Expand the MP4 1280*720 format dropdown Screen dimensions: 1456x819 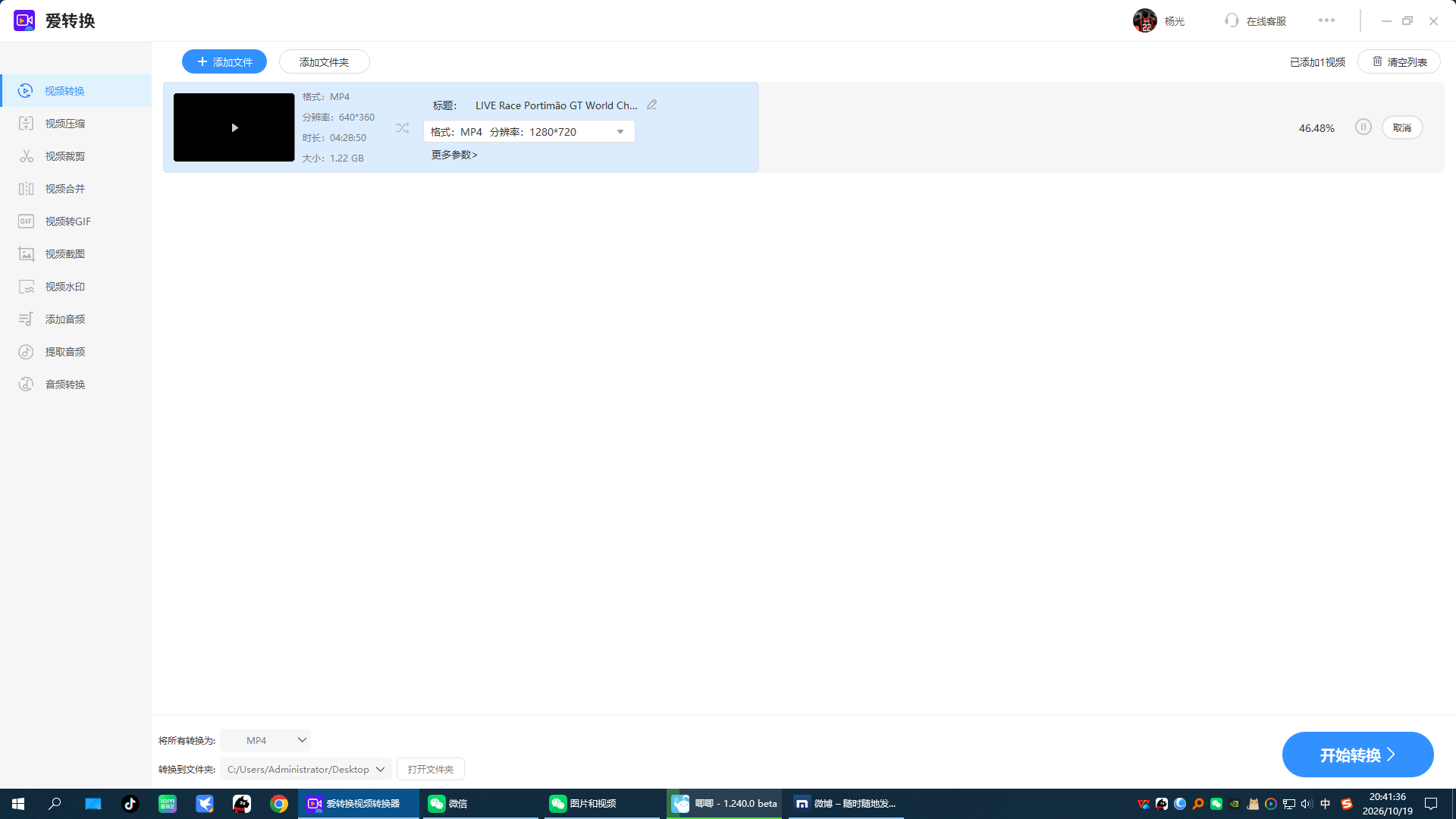pos(529,132)
